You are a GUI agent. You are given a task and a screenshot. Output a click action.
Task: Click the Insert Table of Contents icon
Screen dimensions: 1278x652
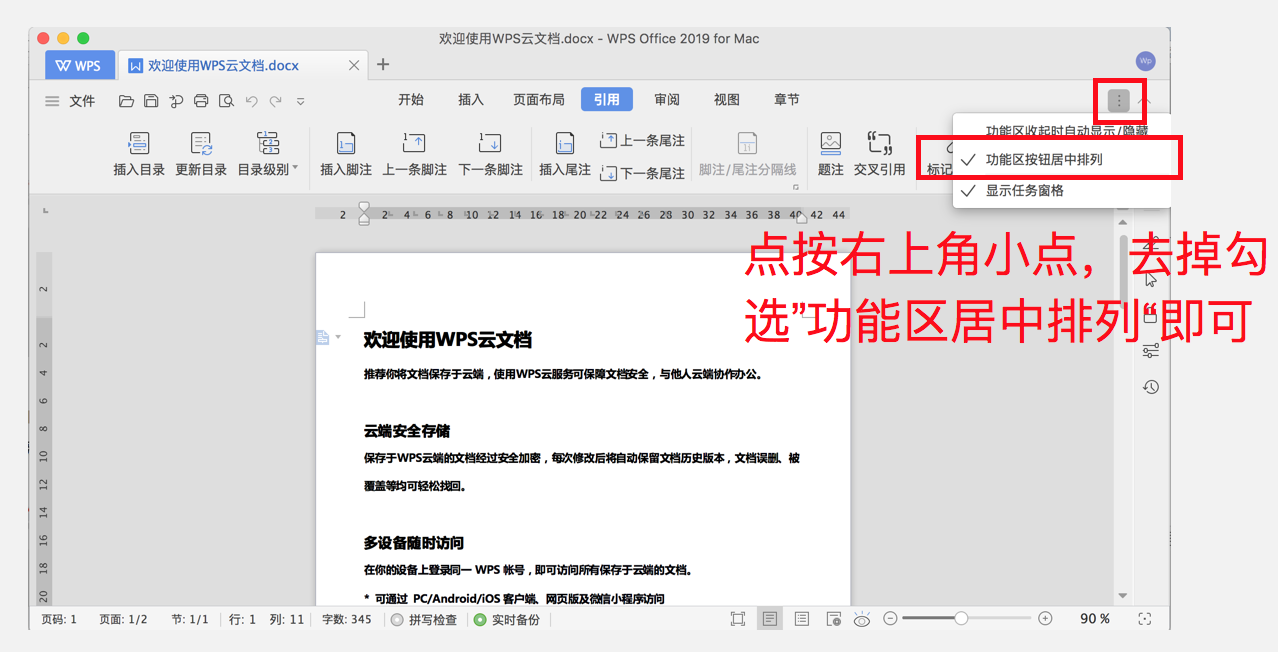tap(139, 144)
